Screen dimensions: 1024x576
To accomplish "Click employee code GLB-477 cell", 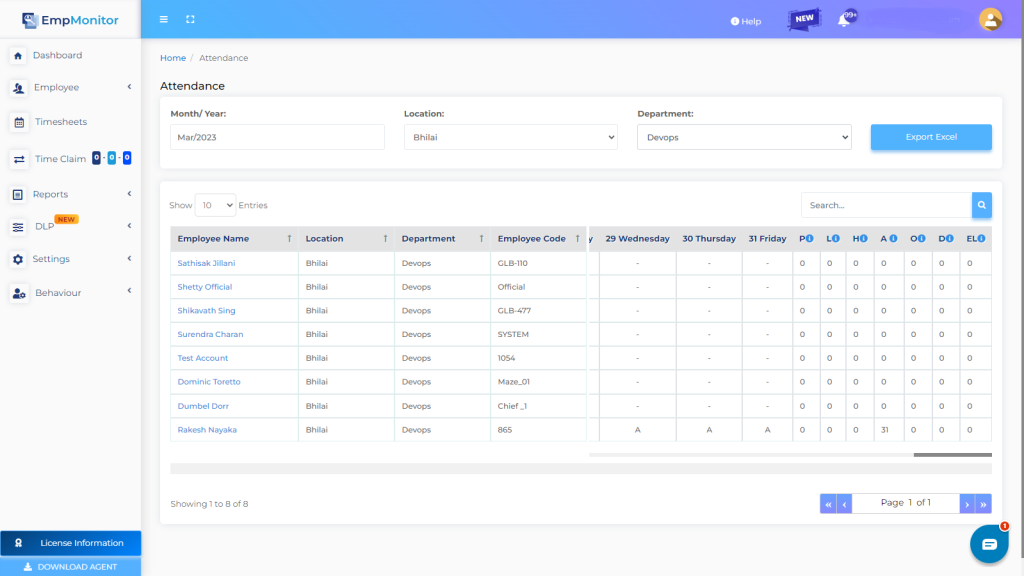I will coord(538,310).
